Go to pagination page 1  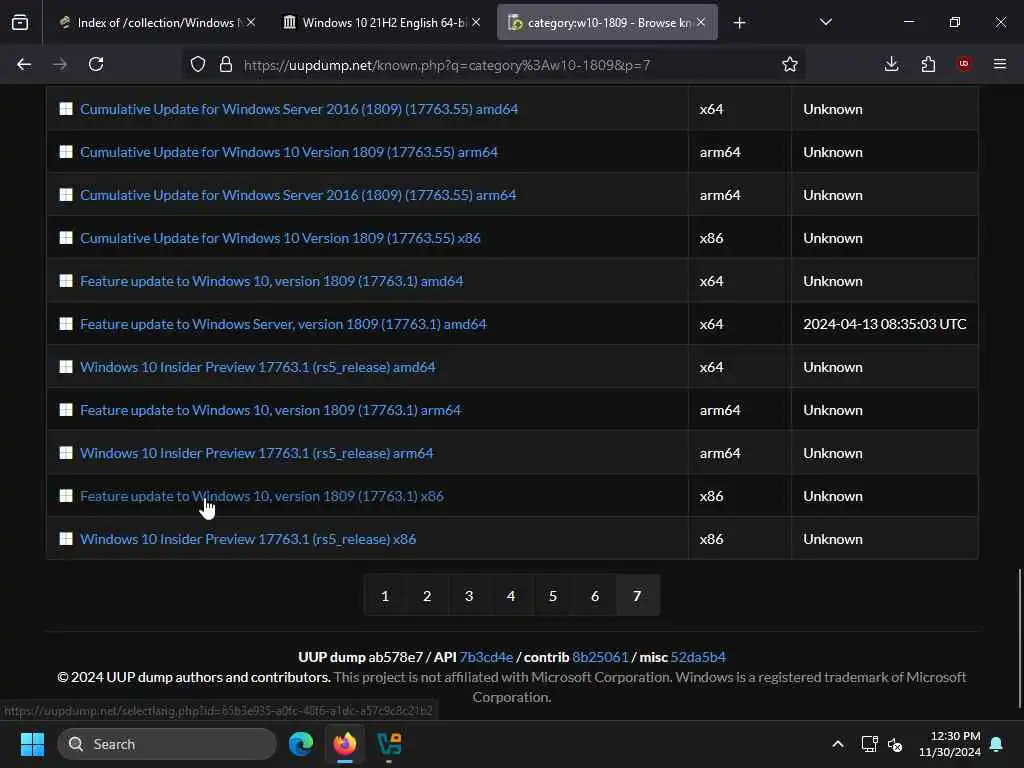385,596
